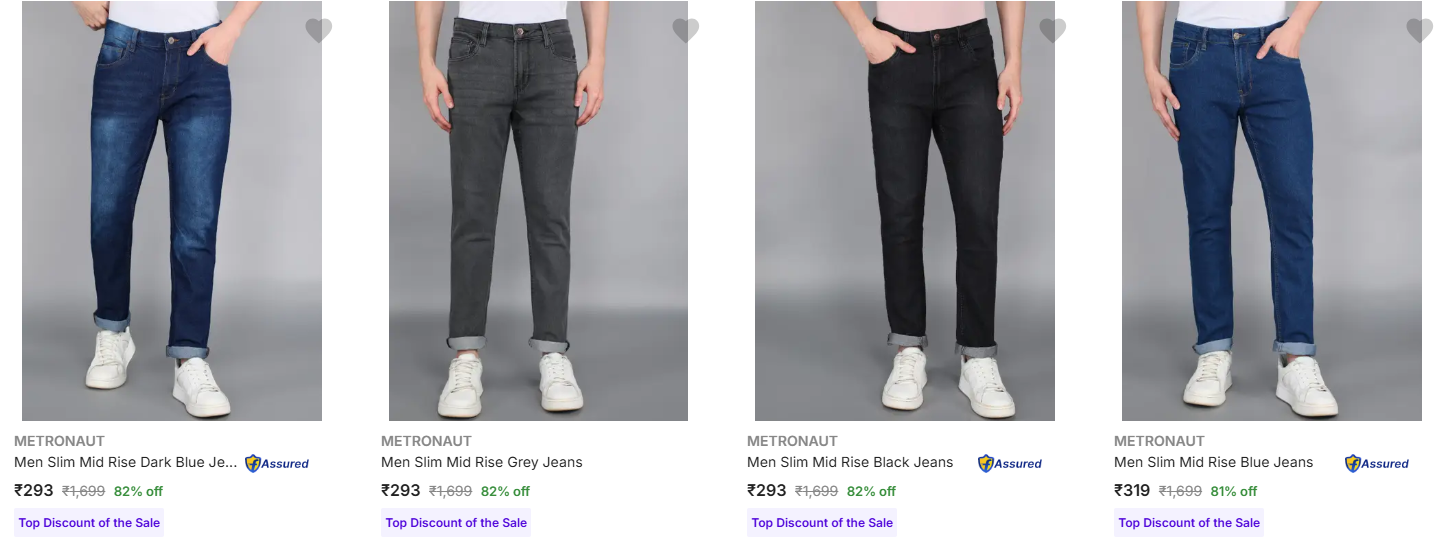Go to 'Men Slim Mid Rise Blue Jeans'
This screenshot has height=545, width=1438.
(x=1213, y=462)
